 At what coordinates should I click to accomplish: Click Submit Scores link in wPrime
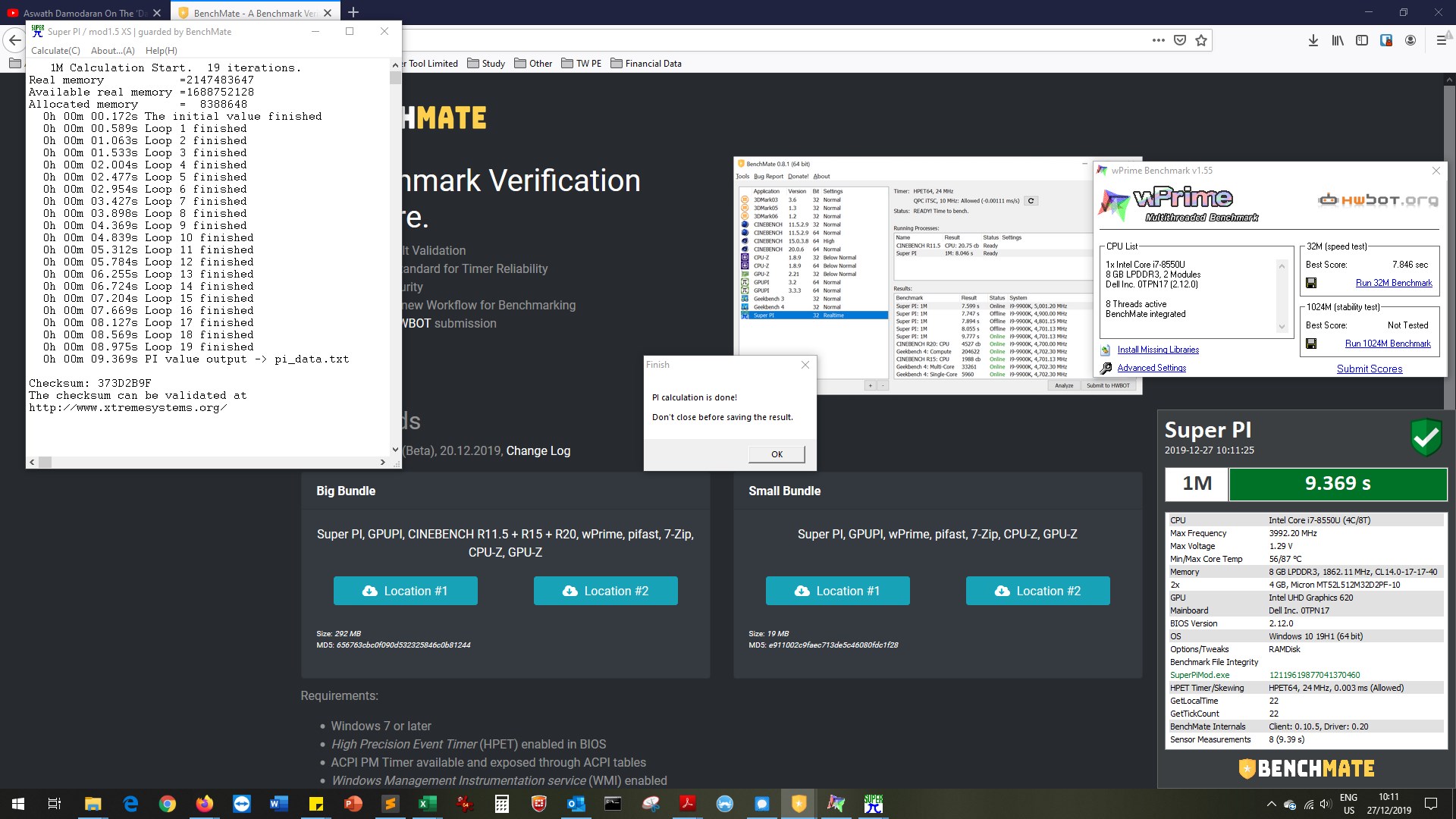click(1370, 369)
